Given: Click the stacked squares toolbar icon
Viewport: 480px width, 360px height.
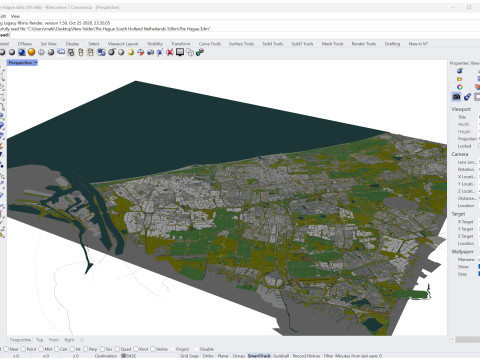Looking at the screenshot, I should tap(71, 52).
